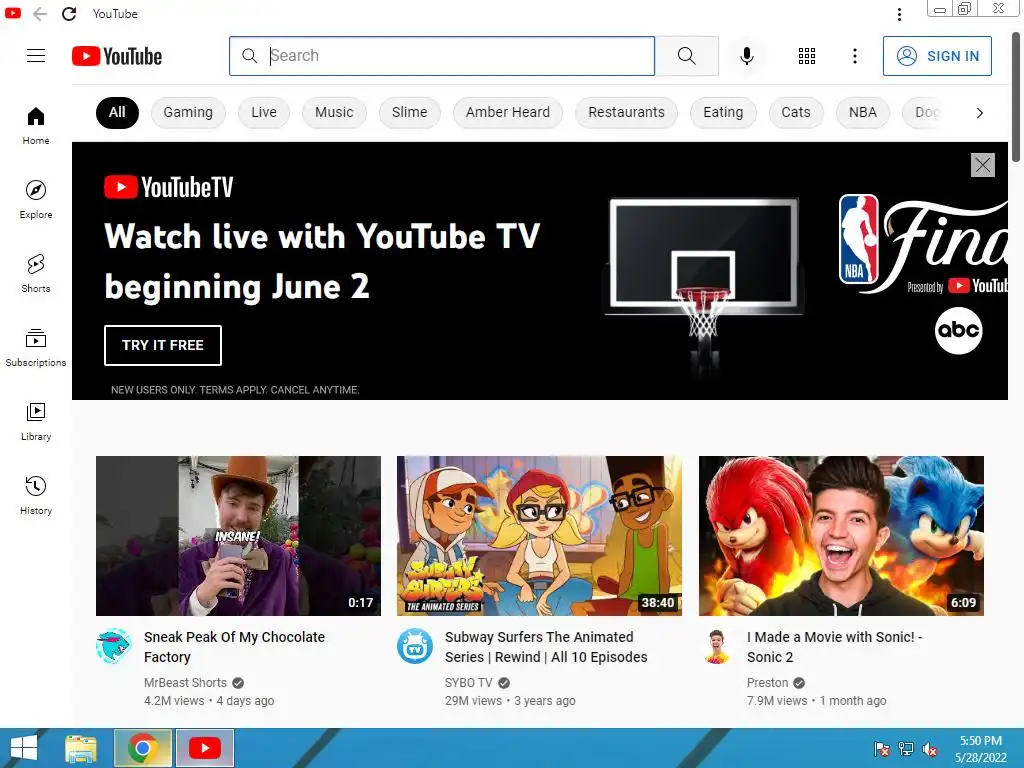The height and width of the screenshot is (768, 1024).
Task: Play the Sonic 2 video thumbnail
Action: pyautogui.click(x=841, y=536)
